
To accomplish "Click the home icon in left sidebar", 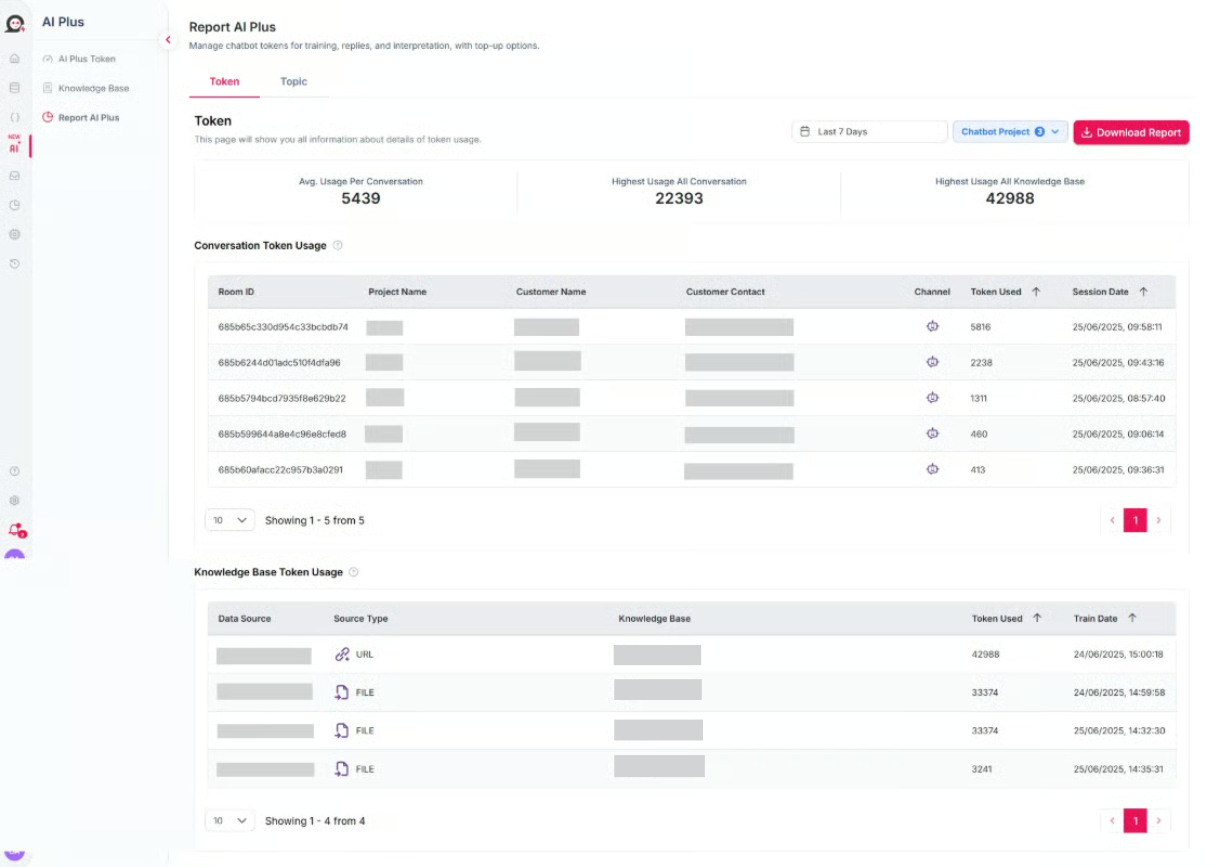I will [14, 59].
